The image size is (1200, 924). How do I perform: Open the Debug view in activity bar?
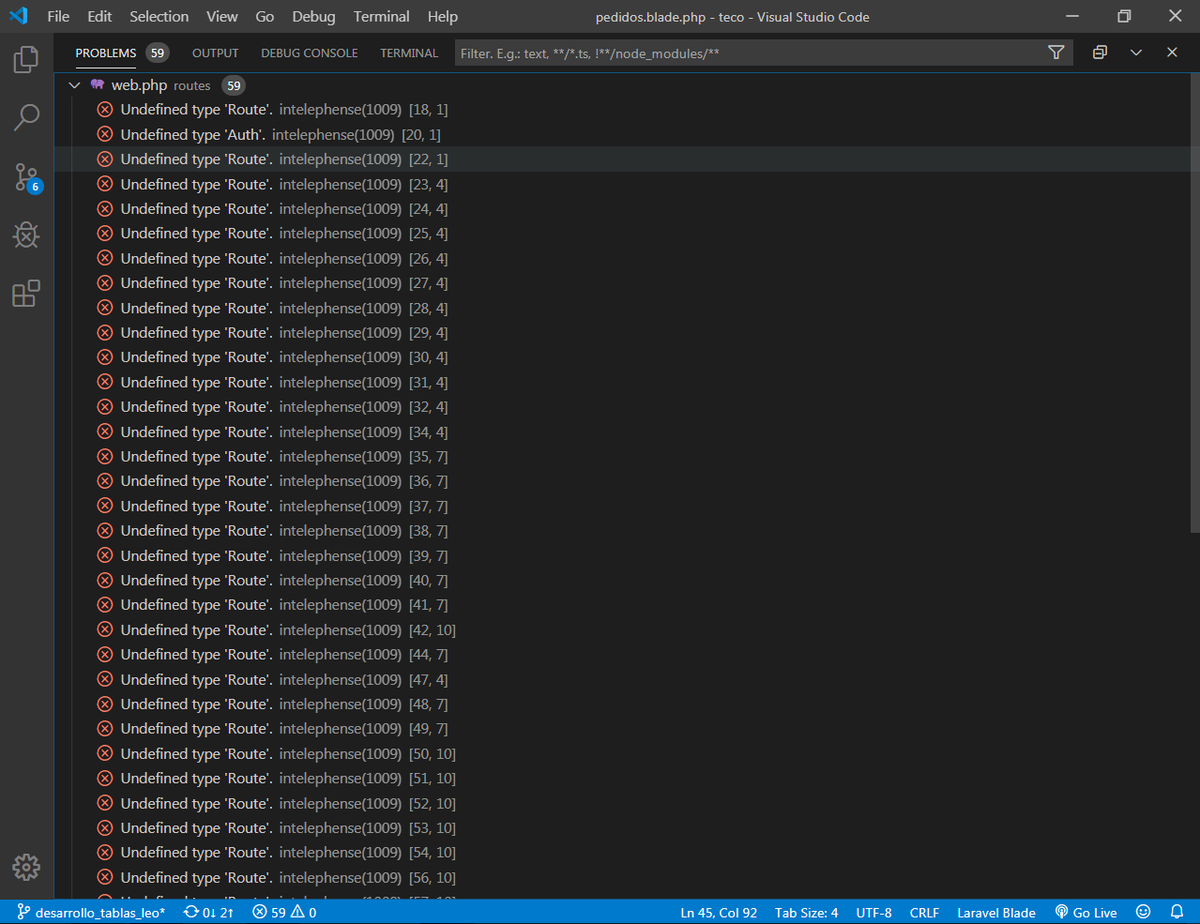coord(26,235)
